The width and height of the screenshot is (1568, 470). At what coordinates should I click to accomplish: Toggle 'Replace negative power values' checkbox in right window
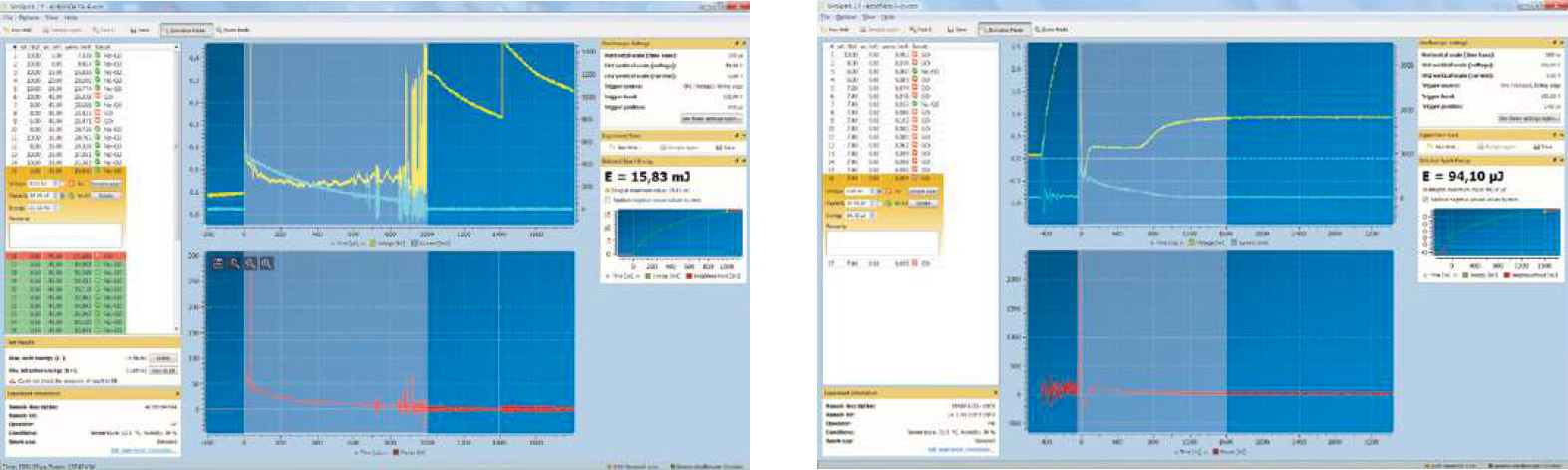(1425, 199)
